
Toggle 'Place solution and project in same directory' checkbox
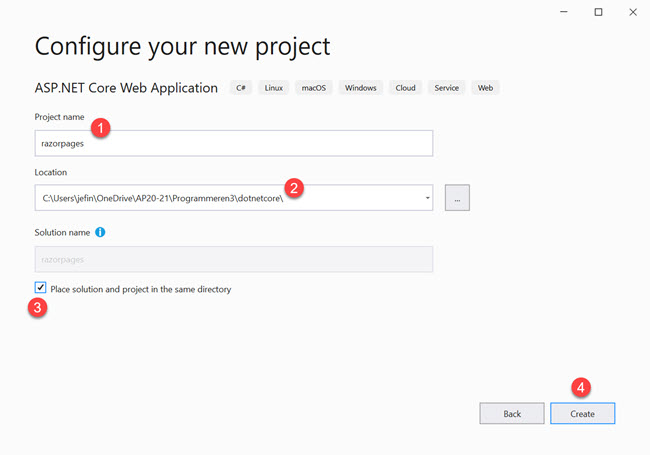click(x=40, y=288)
